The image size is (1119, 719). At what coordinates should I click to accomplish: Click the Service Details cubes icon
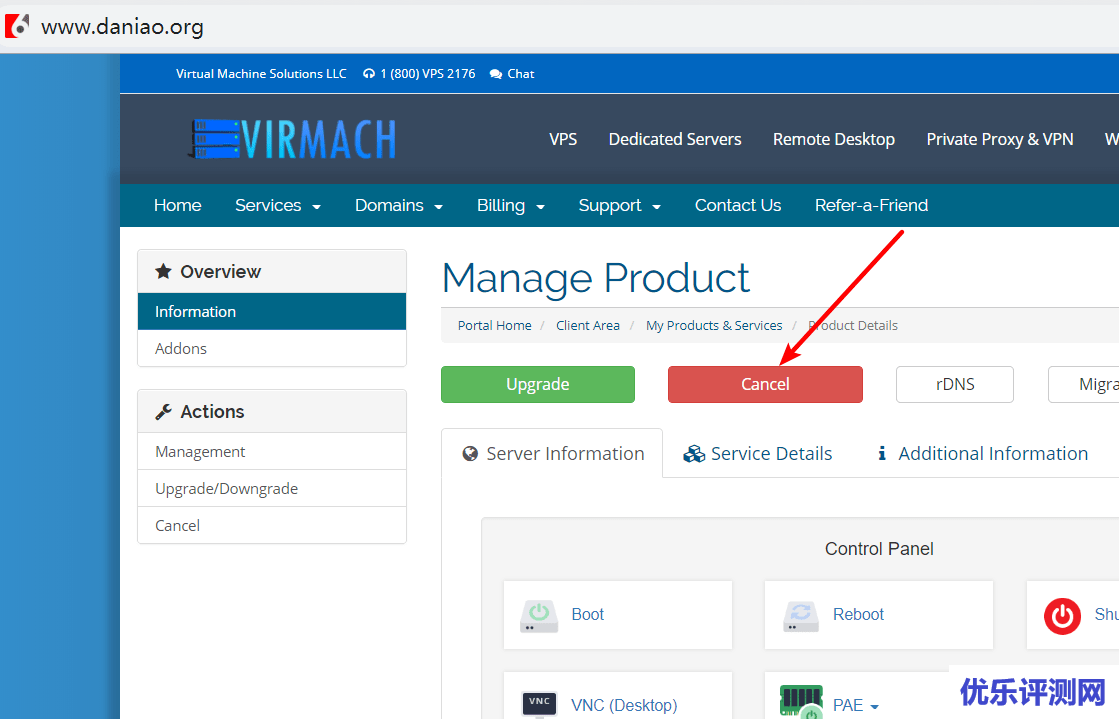694,453
